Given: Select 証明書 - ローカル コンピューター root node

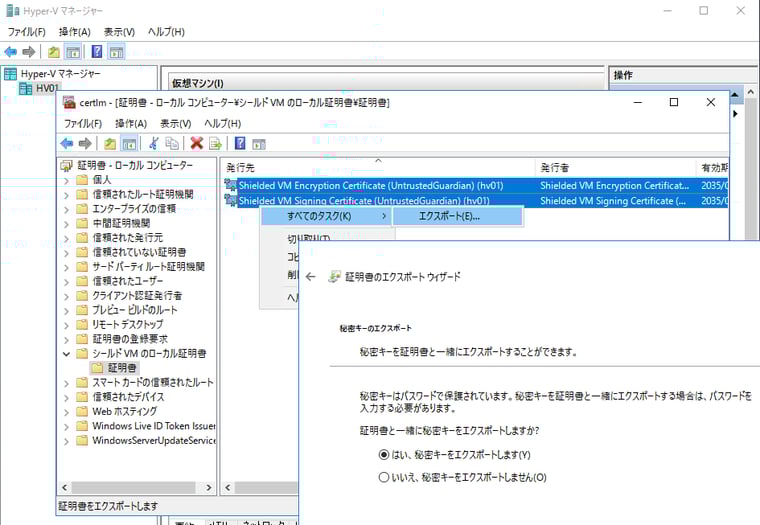Looking at the screenshot, I should pyautogui.click(x=127, y=166).
